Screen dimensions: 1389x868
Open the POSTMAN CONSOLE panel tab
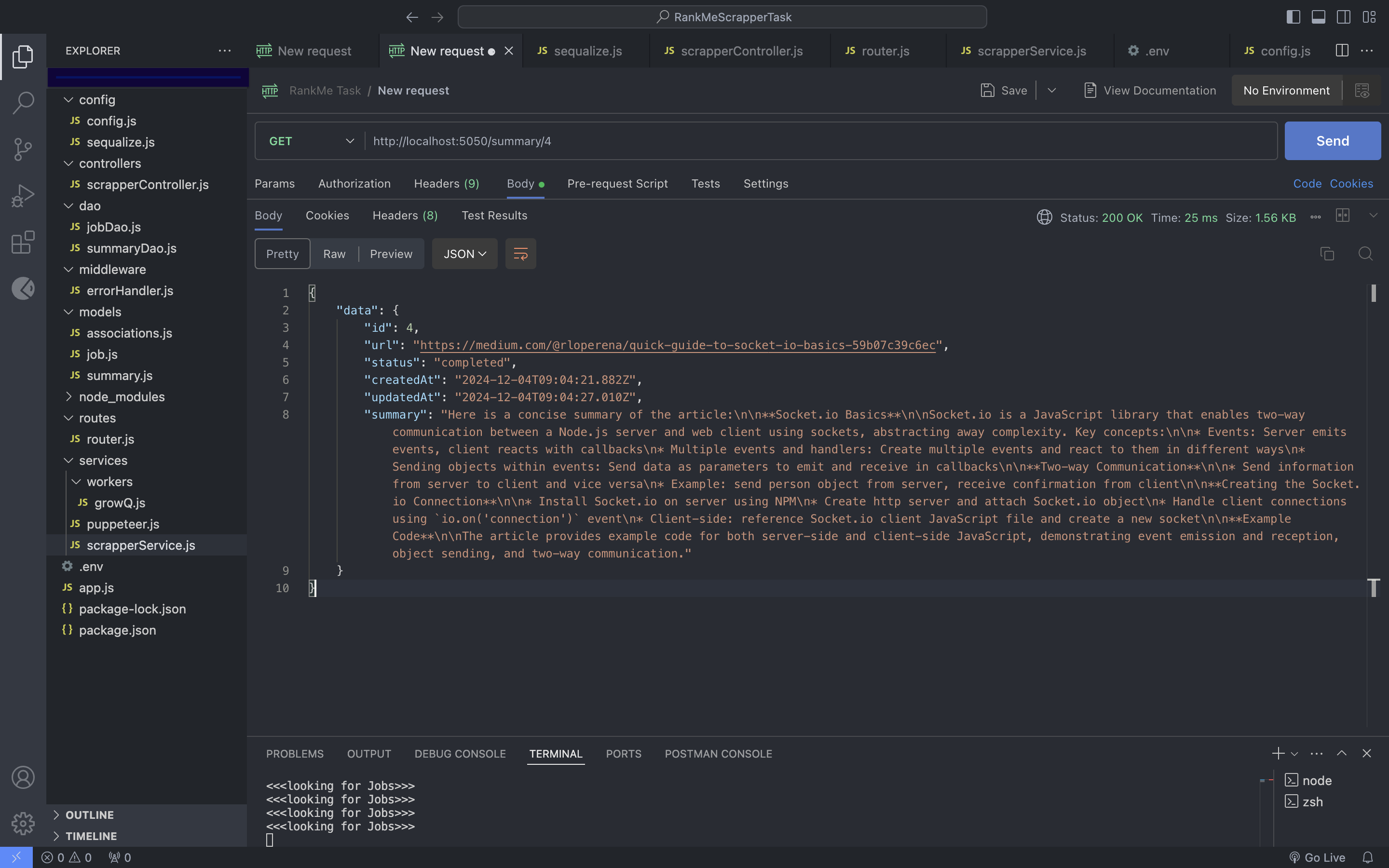[718, 754]
